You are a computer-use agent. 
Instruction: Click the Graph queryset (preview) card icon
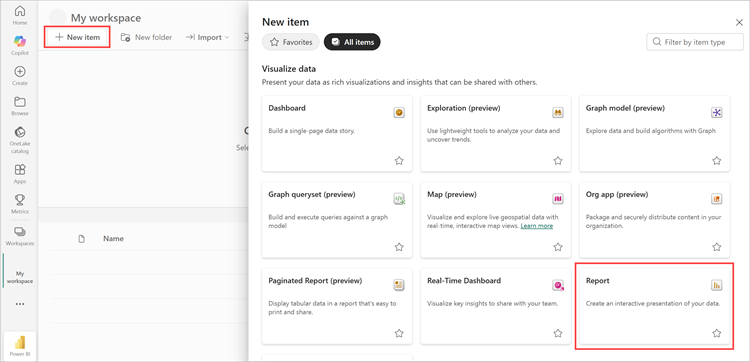click(399, 199)
